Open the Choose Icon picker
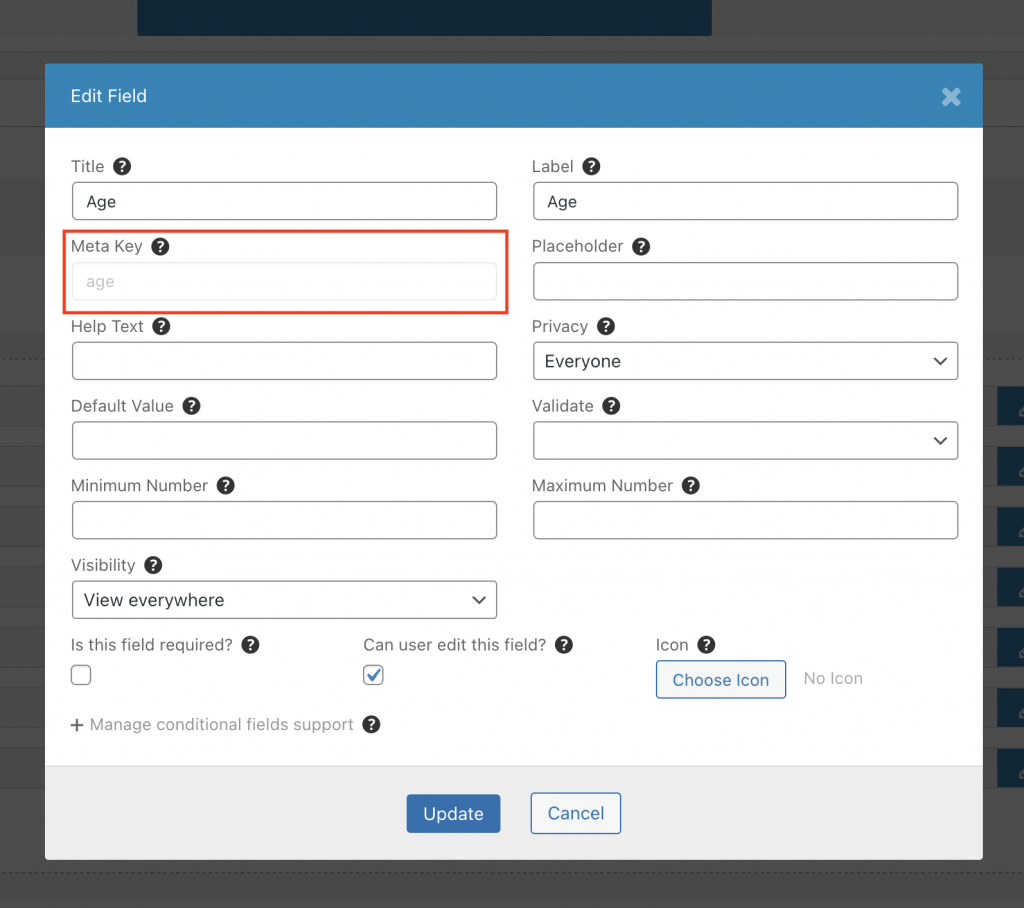Viewport: 1024px width, 908px height. [720, 679]
